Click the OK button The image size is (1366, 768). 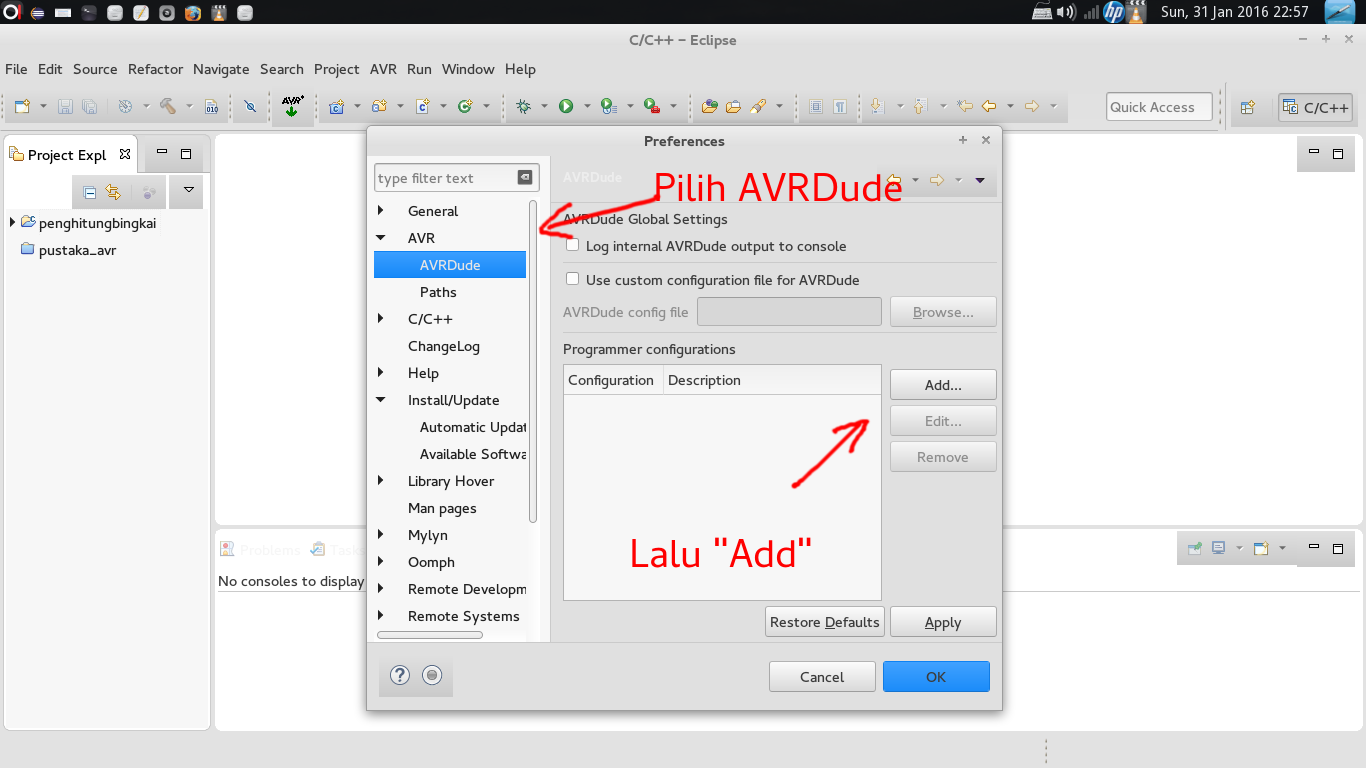point(936,676)
